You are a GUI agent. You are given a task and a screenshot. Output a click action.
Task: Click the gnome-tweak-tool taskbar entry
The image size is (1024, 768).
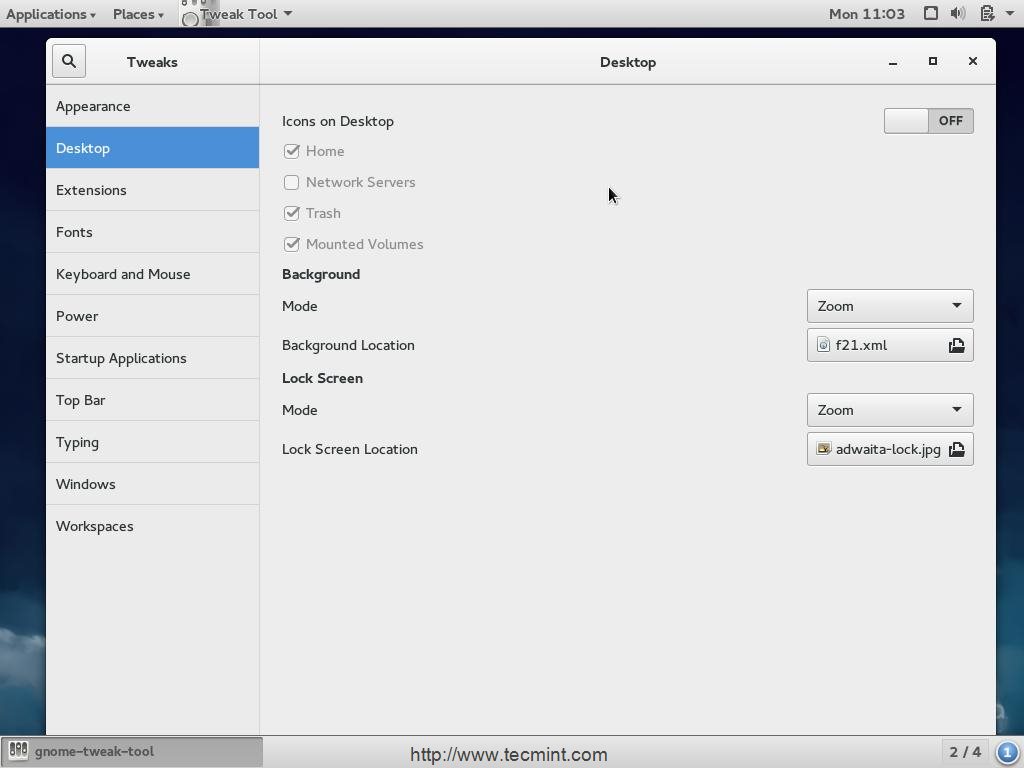point(132,752)
